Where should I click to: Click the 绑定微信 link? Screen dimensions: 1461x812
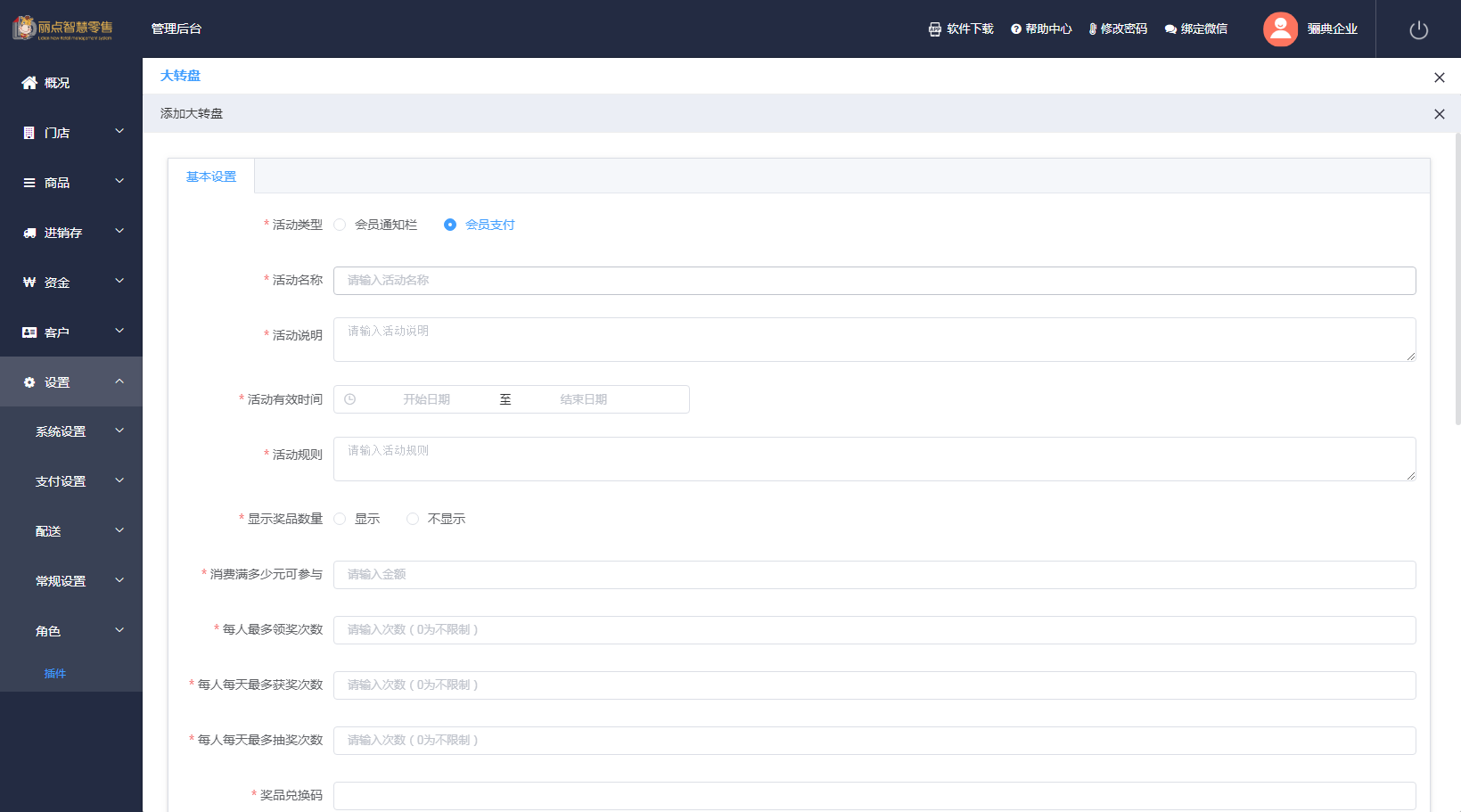click(1204, 29)
